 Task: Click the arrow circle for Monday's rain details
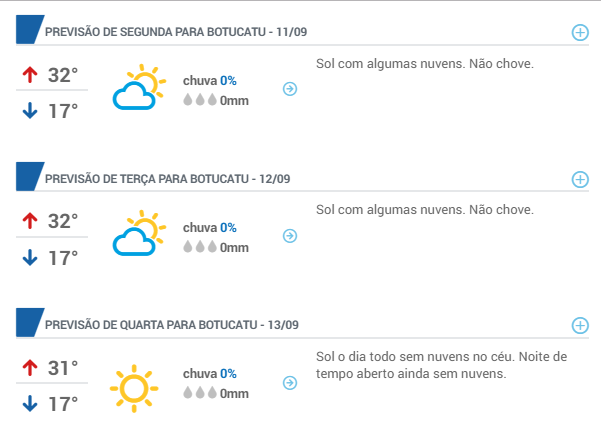point(290,89)
